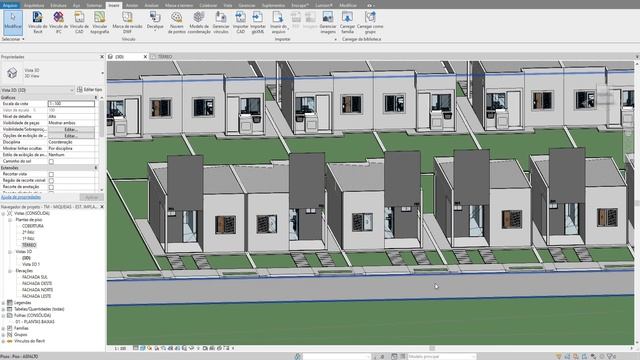Toggle Região de recorte visível checkbox
The height and width of the screenshot is (360, 640).
tap(51, 181)
